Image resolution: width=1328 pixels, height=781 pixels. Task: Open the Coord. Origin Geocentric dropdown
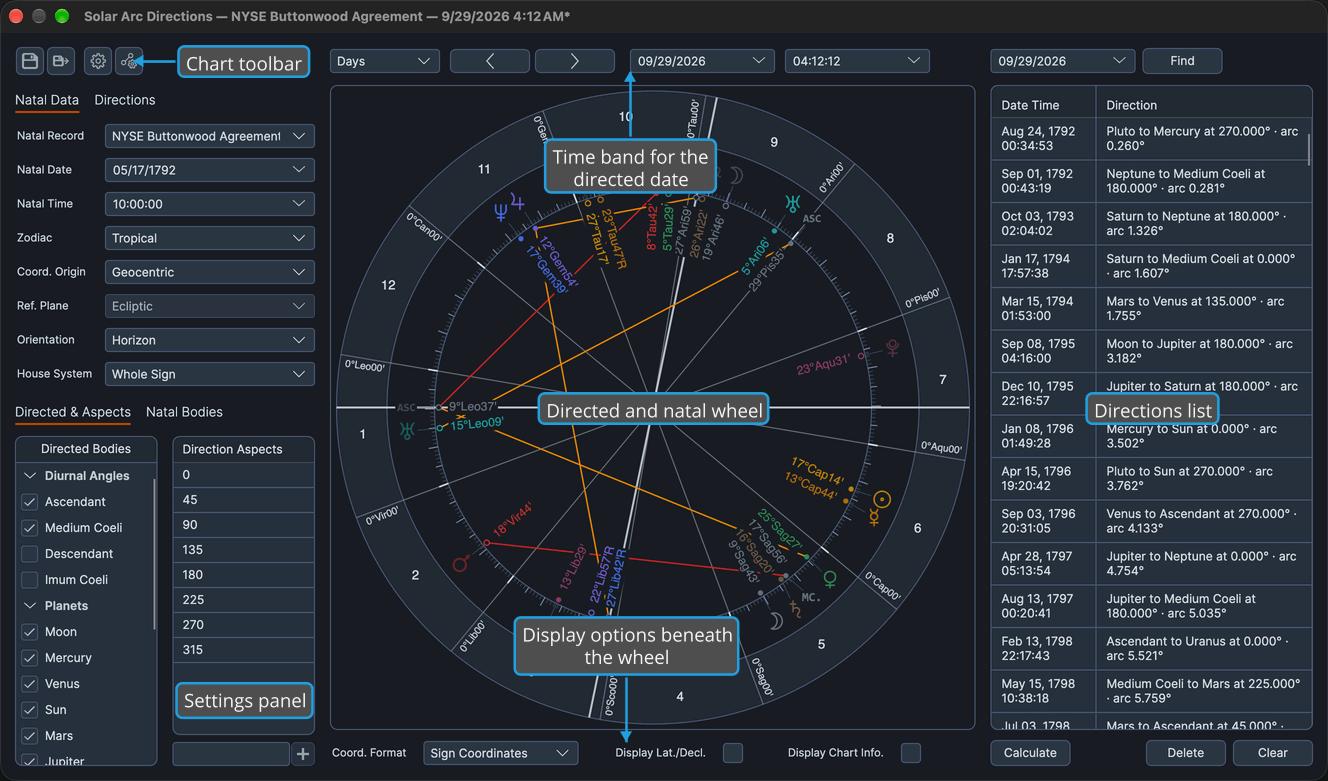pyautogui.click(x=210, y=272)
